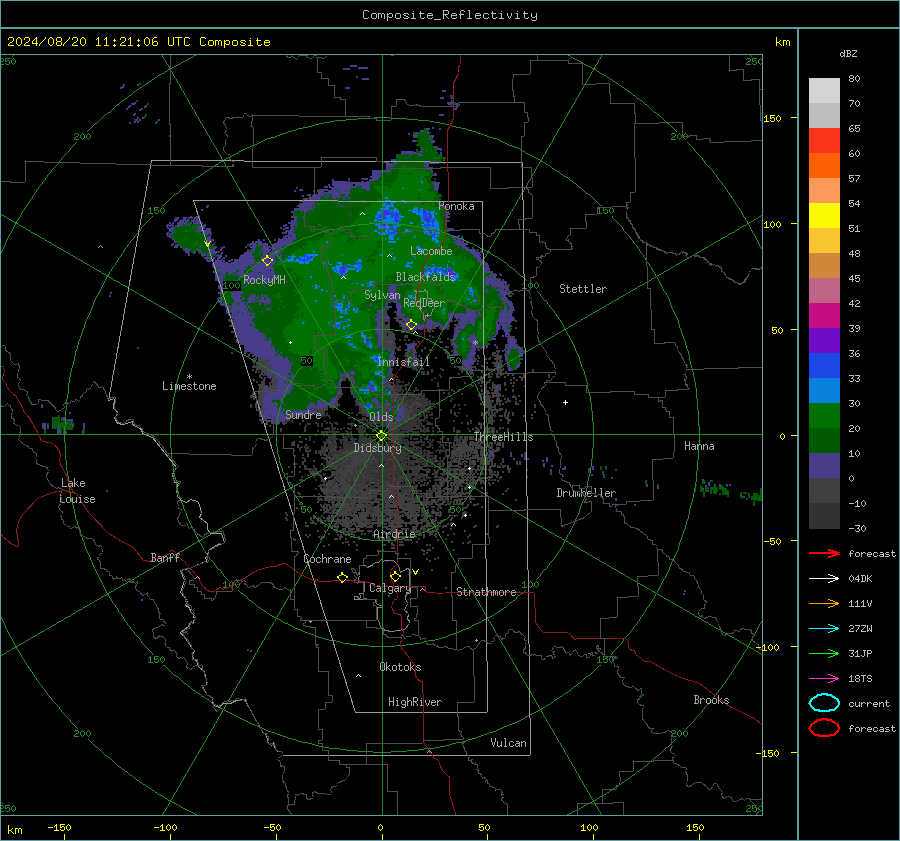
Task: Click the Didsbury label
Action: coord(378,448)
